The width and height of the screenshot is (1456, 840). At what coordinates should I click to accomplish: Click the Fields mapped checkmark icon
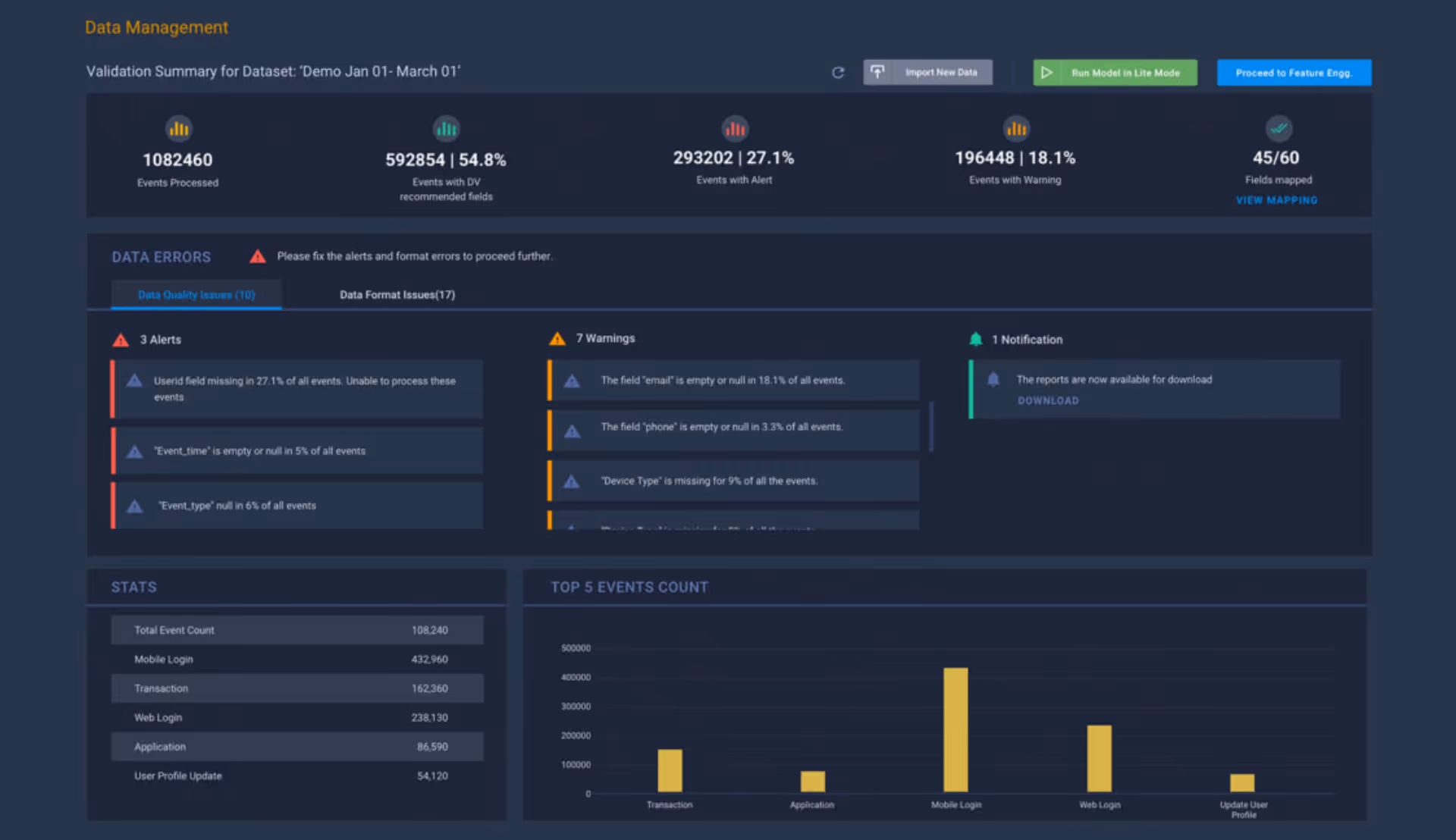click(x=1279, y=128)
